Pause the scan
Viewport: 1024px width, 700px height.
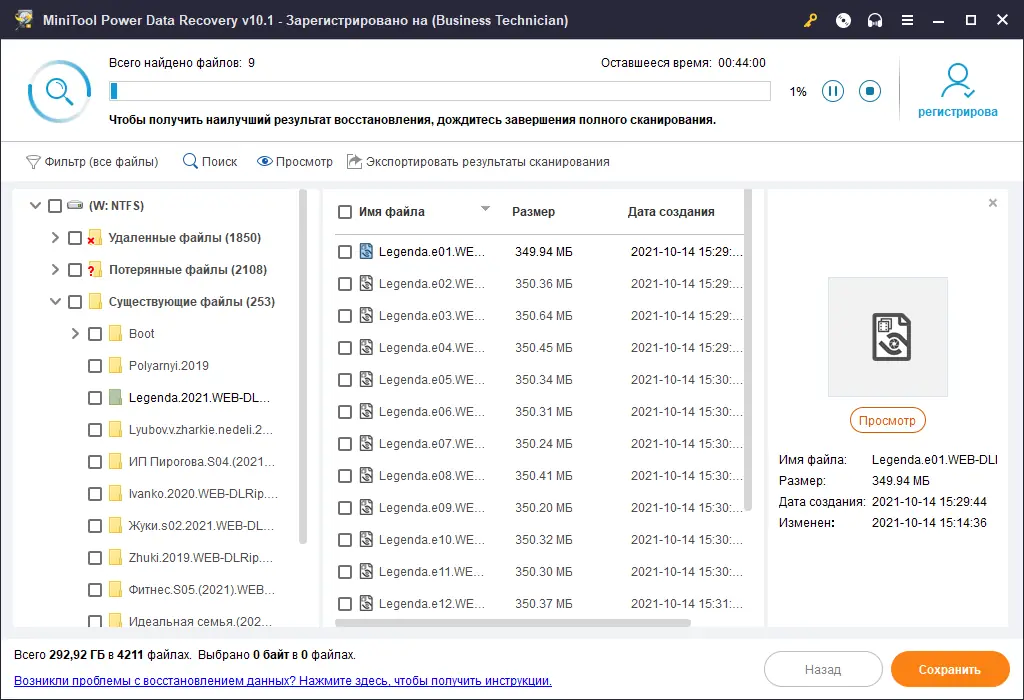(833, 91)
